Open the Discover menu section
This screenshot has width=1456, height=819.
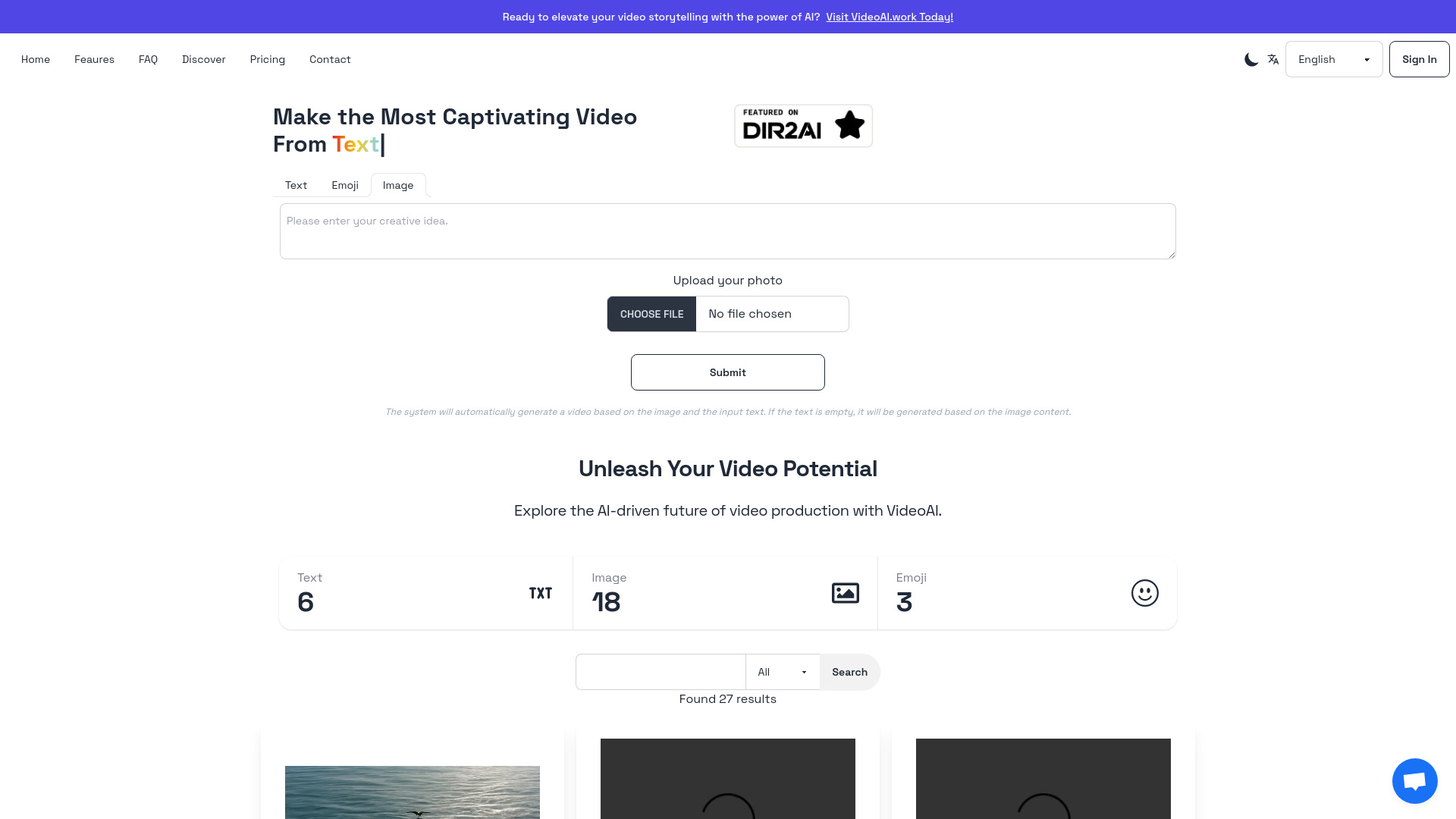point(203,59)
